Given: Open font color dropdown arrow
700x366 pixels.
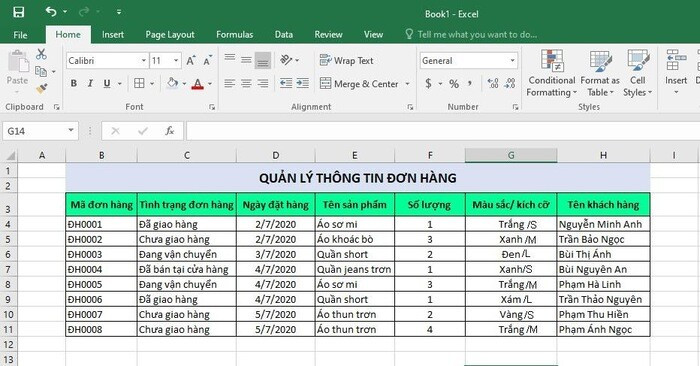Looking at the screenshot, I should [x=210, y=84].
